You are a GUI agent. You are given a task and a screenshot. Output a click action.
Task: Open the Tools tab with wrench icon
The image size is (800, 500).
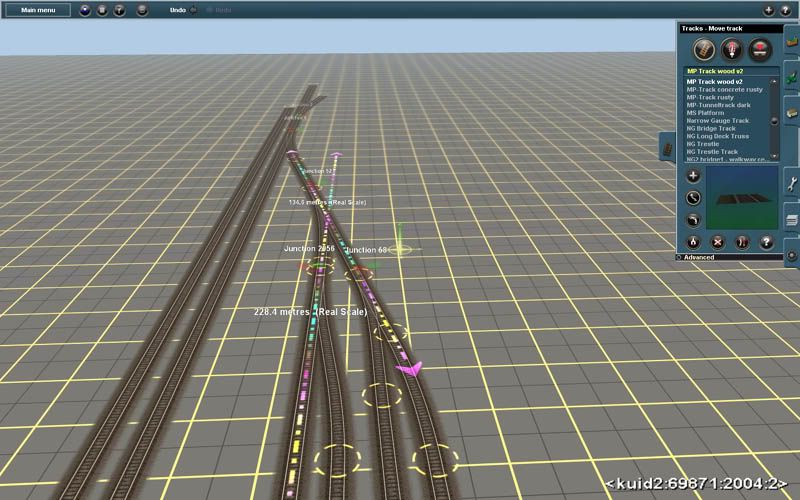click(x=792, y=184)
